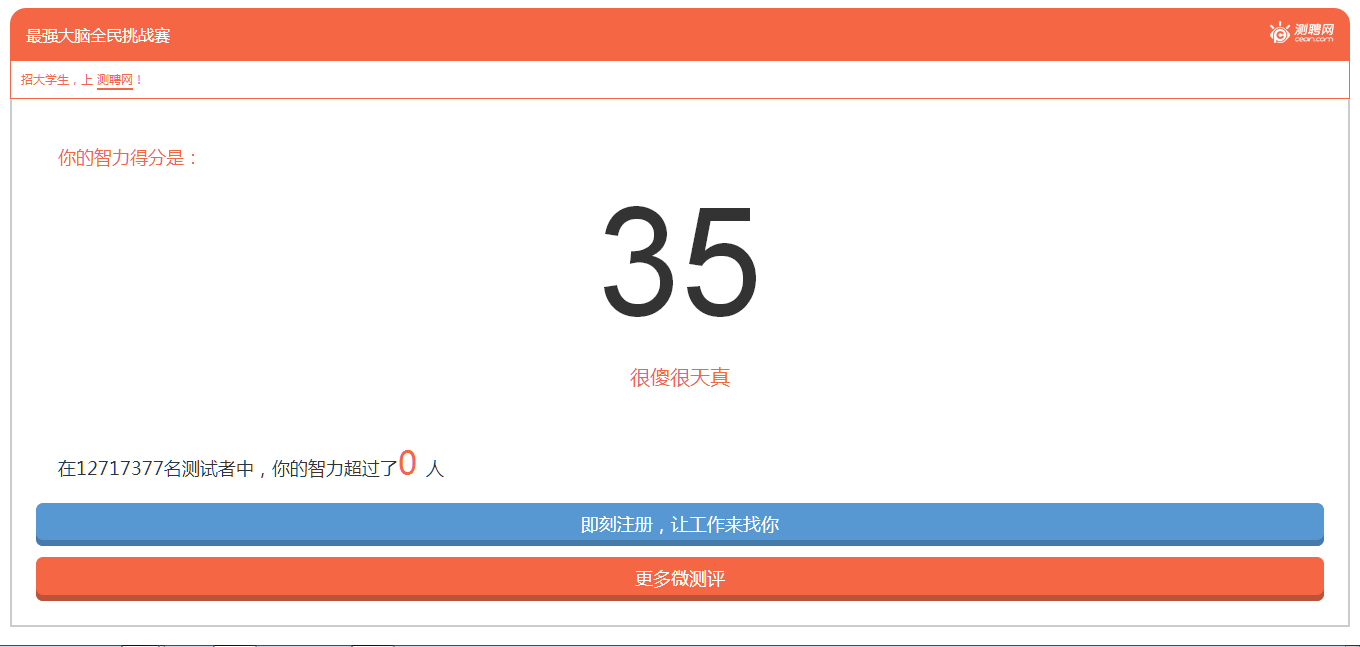This screenshot has width=1360, height=647.
Task: Click the 更多微测评 button
Action: [680, 579]
